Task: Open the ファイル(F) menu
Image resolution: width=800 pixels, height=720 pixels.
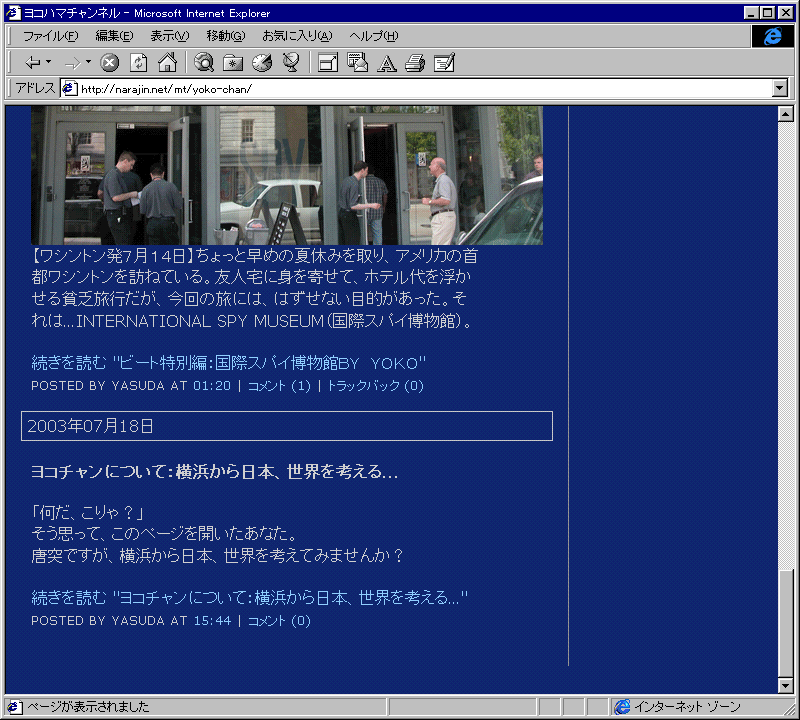Action: coord(51,36)
